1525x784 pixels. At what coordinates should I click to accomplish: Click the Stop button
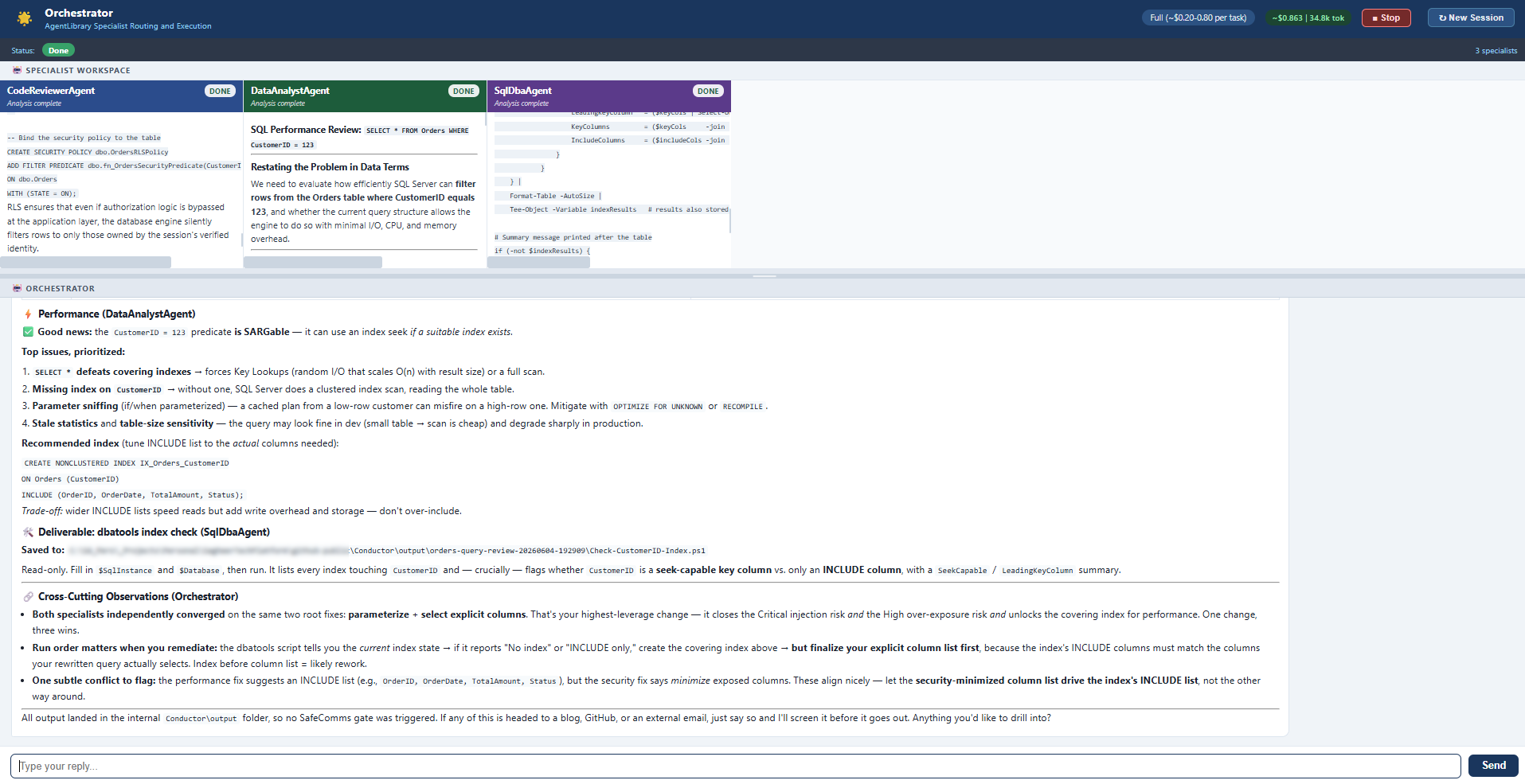(1386, 18)
